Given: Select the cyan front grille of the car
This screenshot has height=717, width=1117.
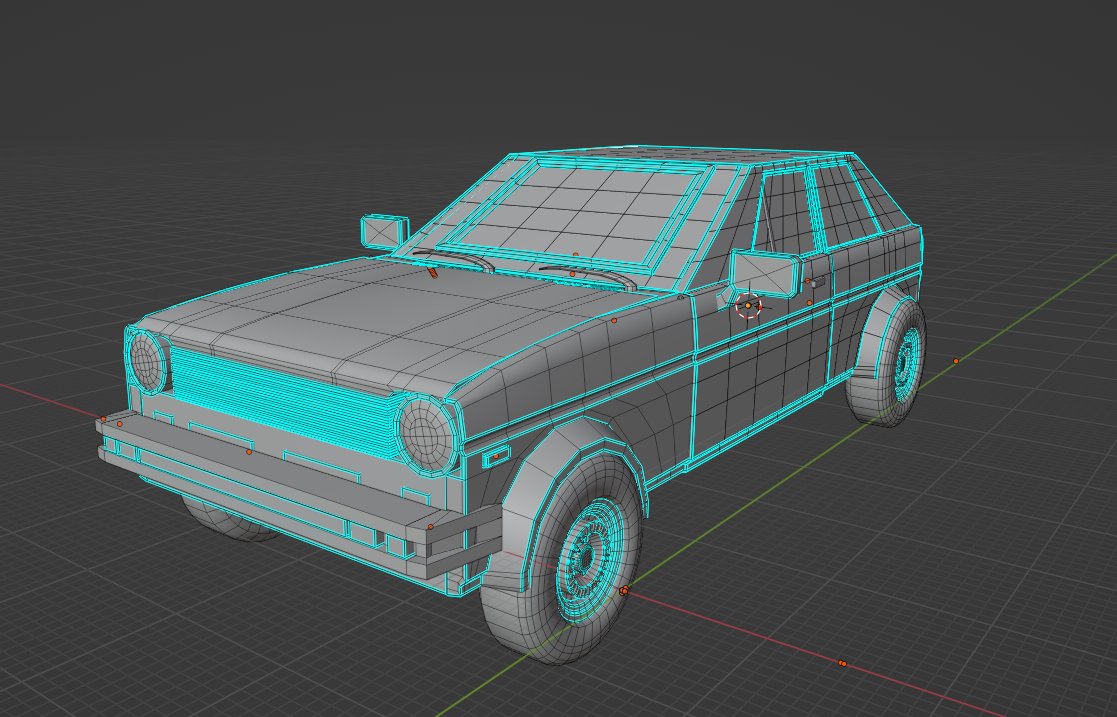Looking at the screenshot, I should click(285, 401).
